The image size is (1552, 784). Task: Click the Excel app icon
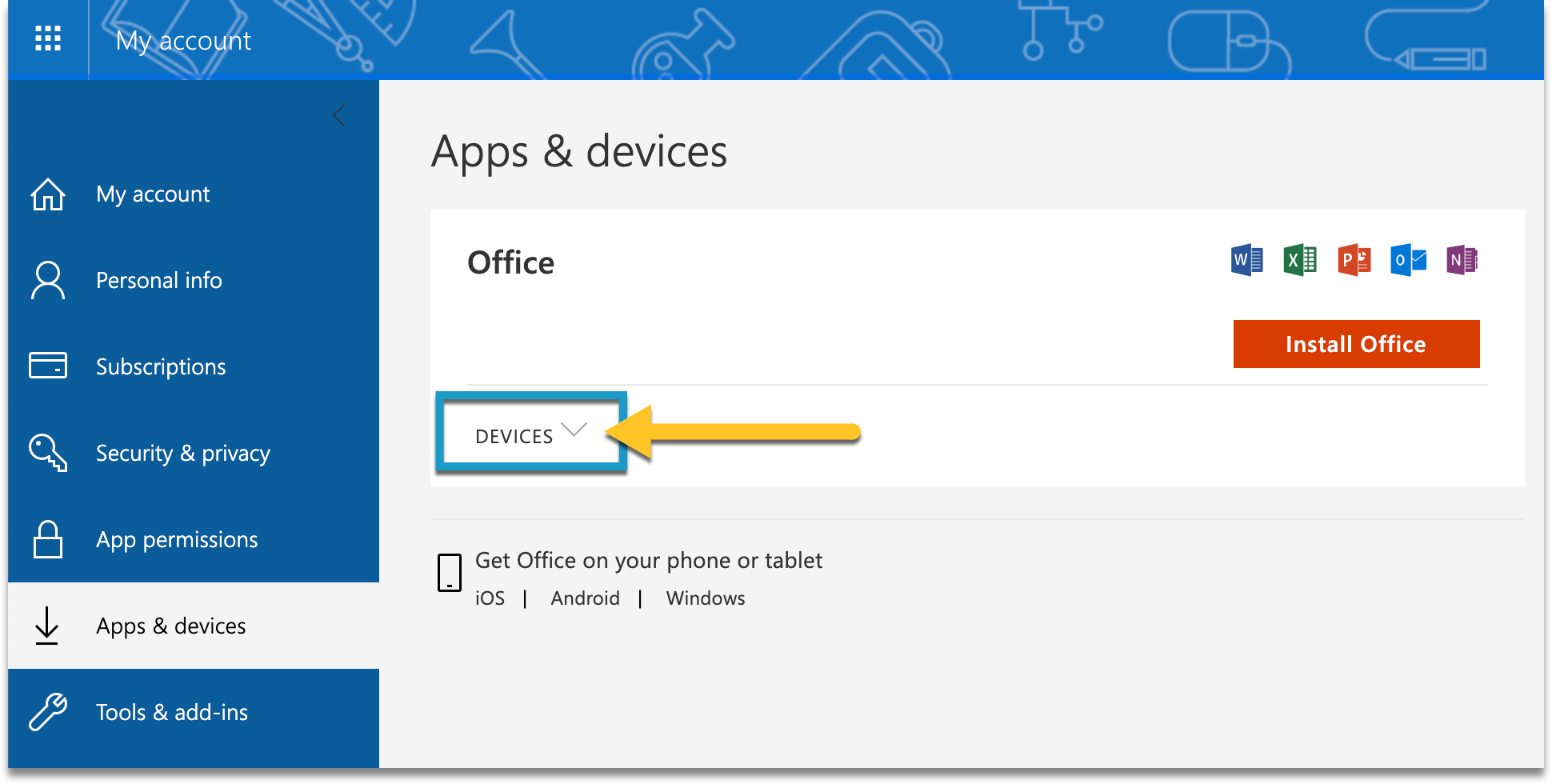pyautogui.click(x=1300, y=260)
